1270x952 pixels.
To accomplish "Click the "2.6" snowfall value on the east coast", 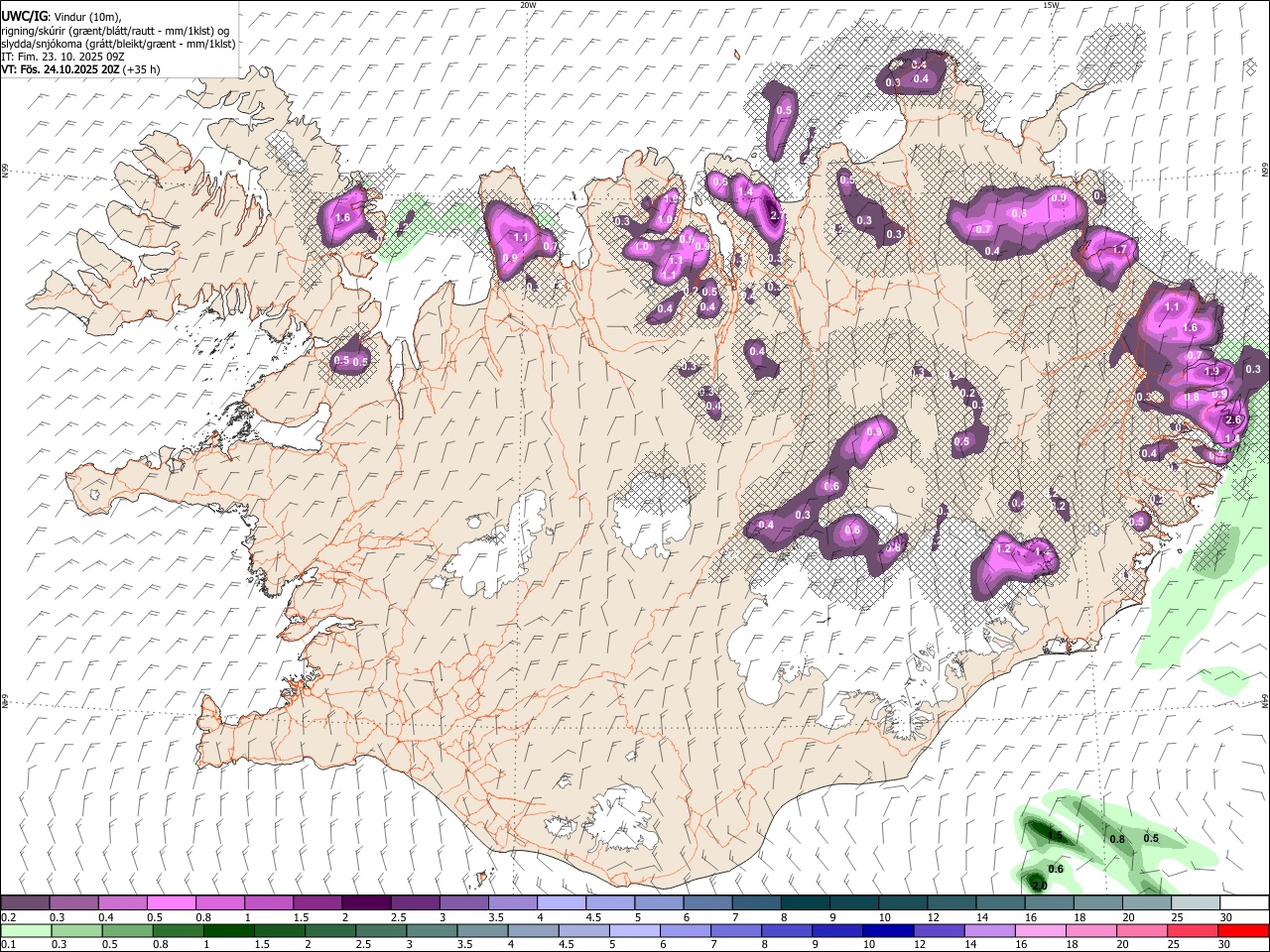I will 1234,420.
